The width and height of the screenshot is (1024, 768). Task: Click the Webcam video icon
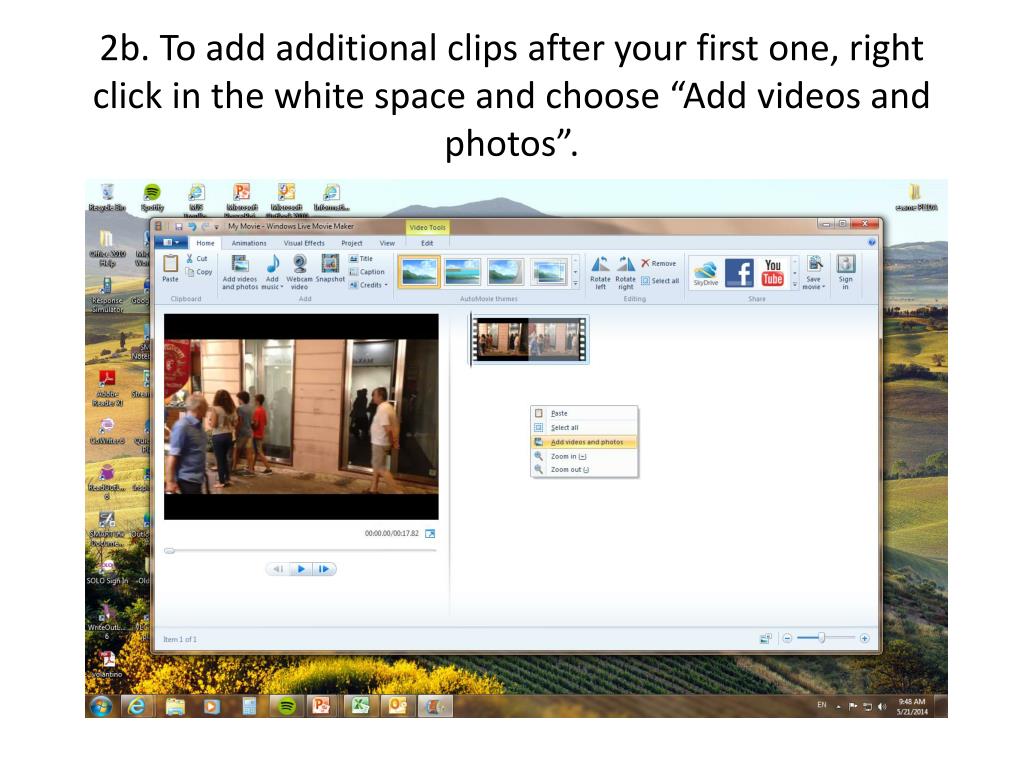(300, 264)
